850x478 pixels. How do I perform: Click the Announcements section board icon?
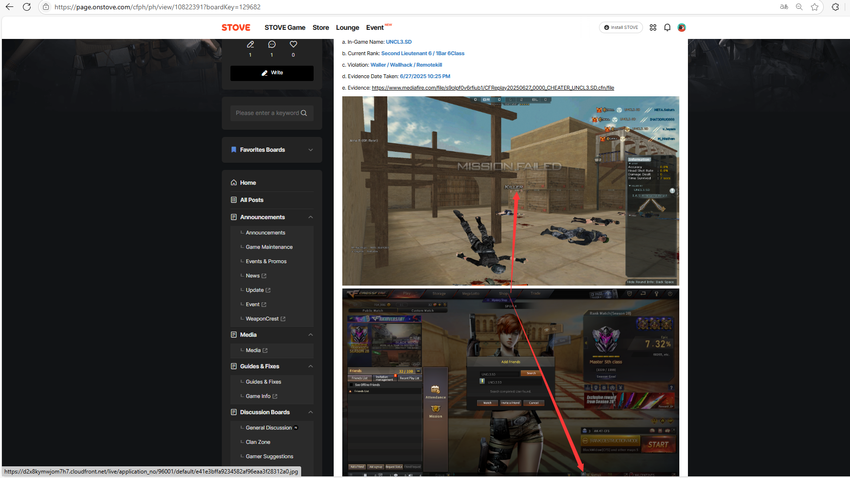click(234, 217)
